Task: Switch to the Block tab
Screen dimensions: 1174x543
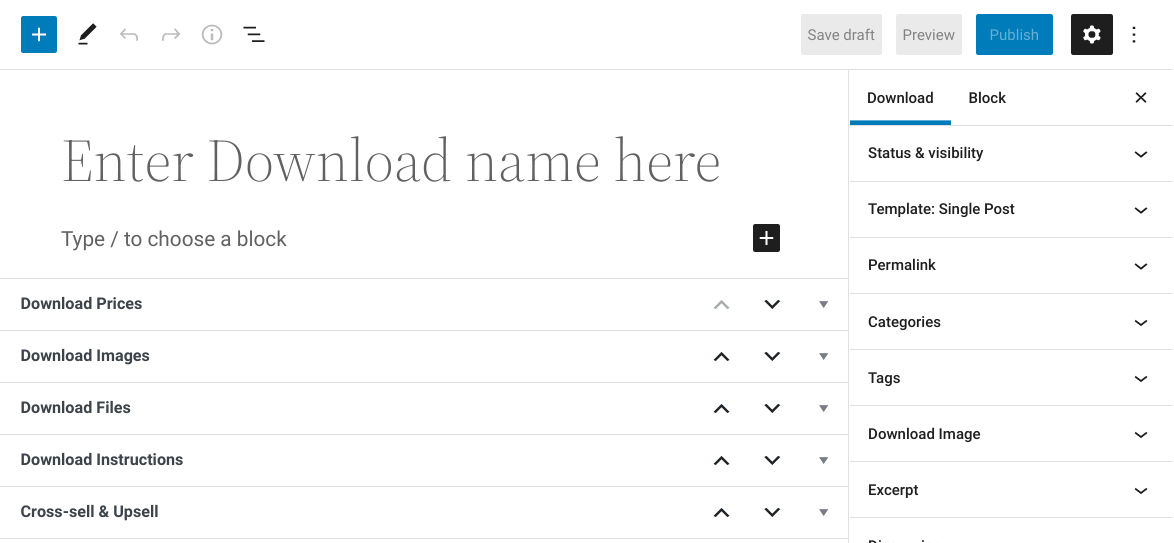Action: (987, 98)
